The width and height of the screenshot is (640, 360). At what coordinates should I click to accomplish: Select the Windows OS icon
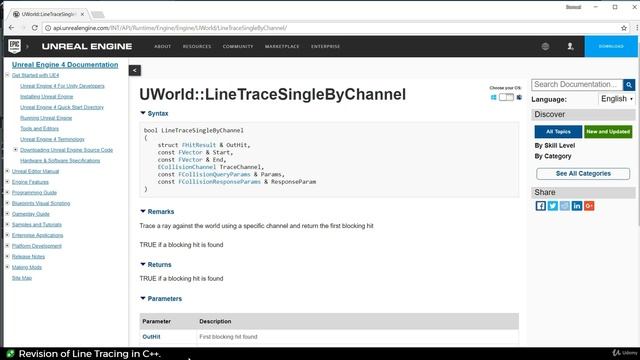point(493,97)
